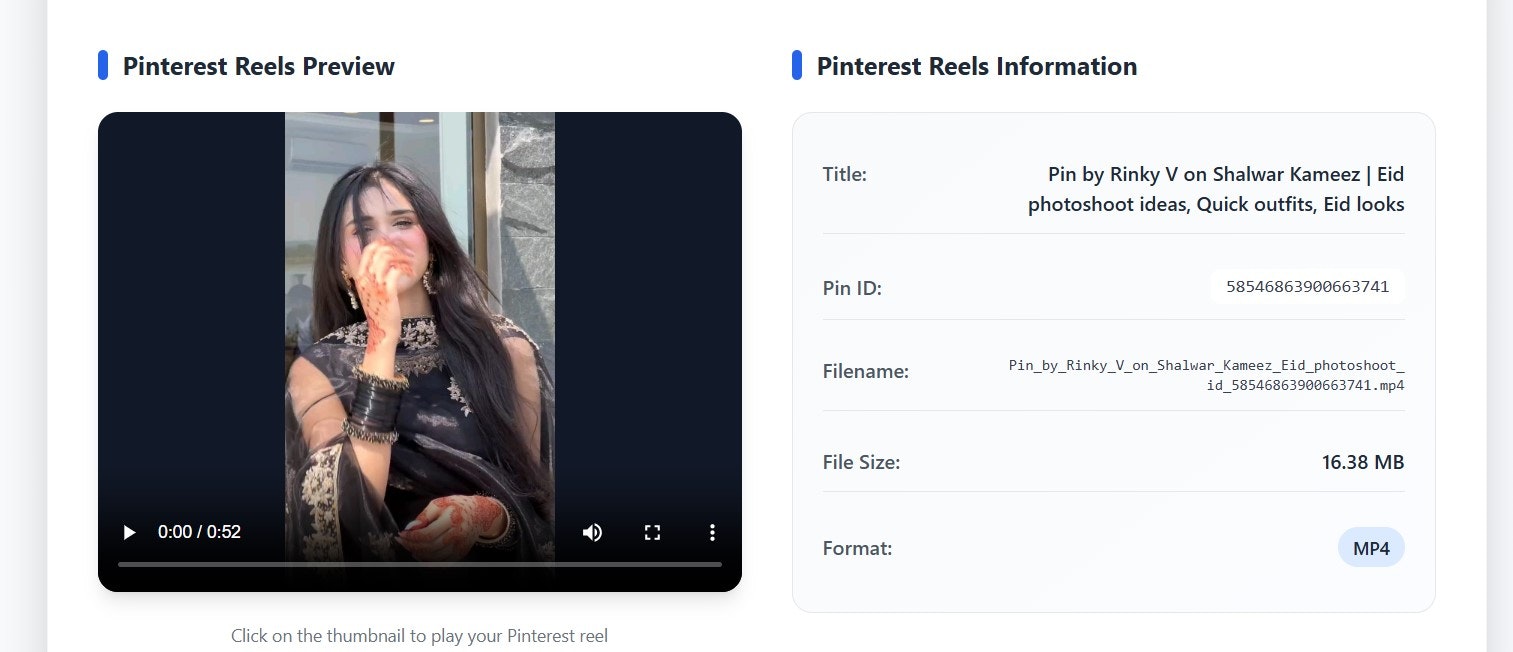Select the Pinterest Reels Preview heading
The width and height of the screenshot is (1513, 652).
pyautogui.click(x=258, y=66)
